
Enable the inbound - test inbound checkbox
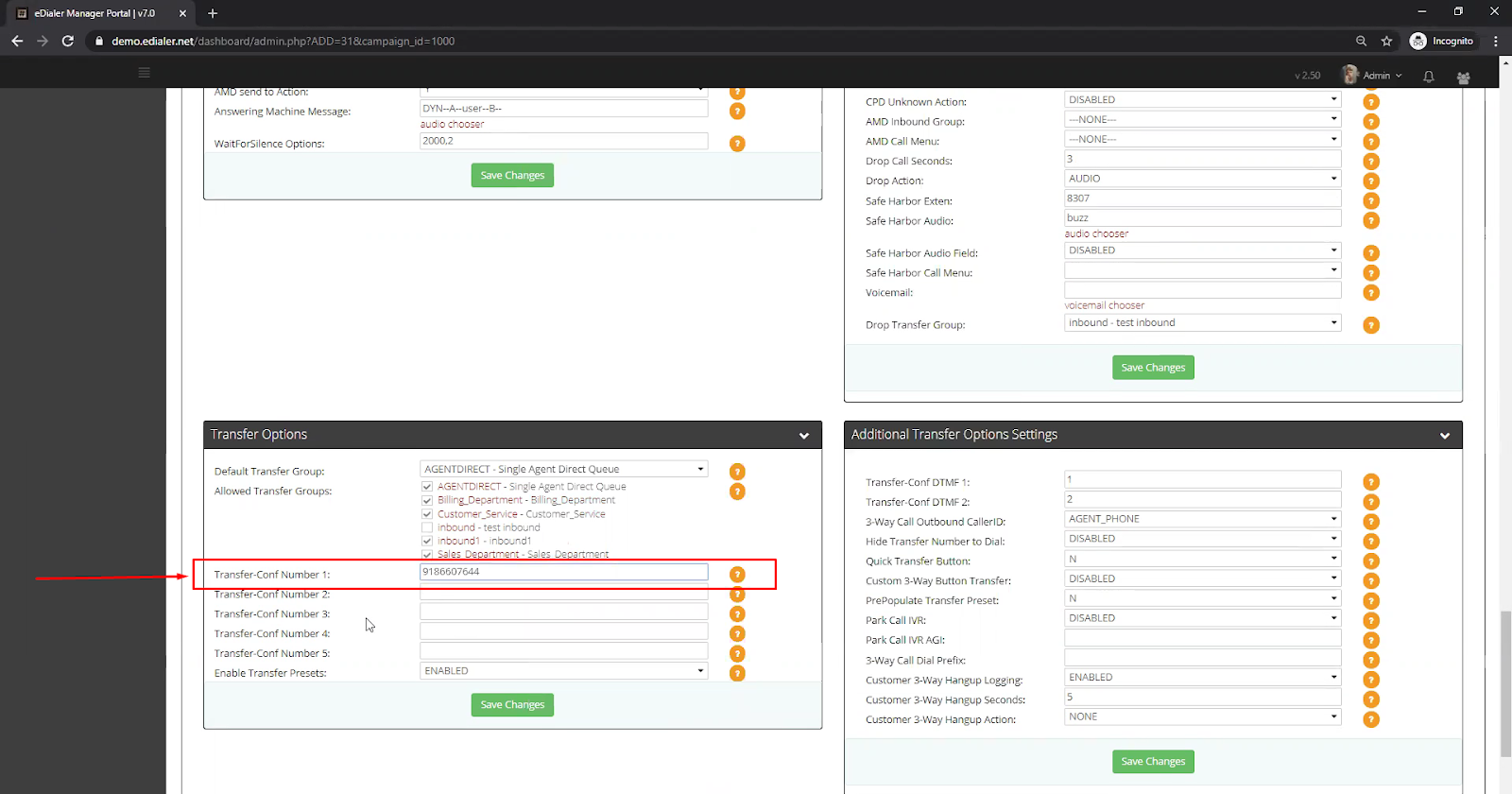pos(427,528)
